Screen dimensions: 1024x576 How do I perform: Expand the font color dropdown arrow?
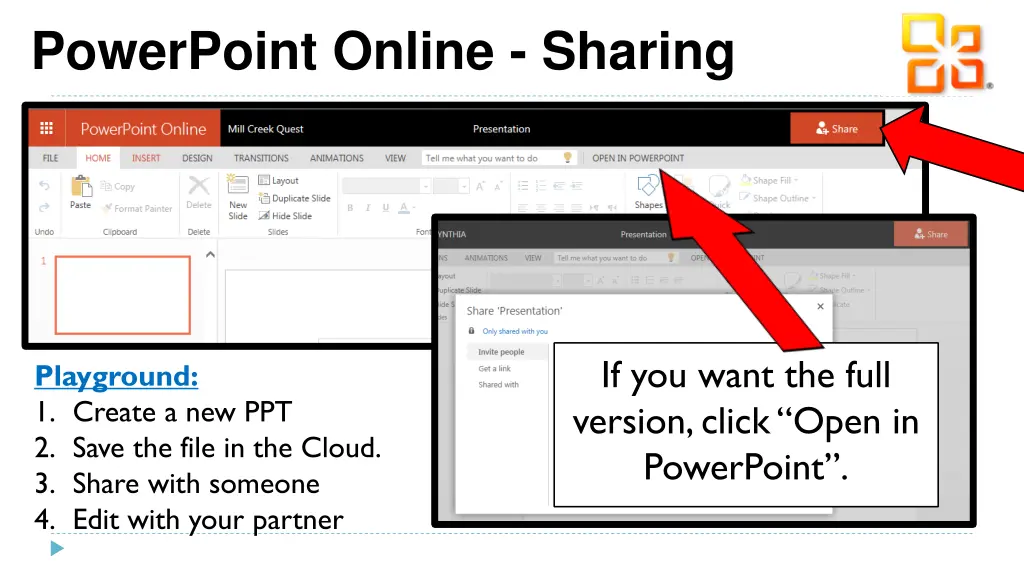point(414,208)
